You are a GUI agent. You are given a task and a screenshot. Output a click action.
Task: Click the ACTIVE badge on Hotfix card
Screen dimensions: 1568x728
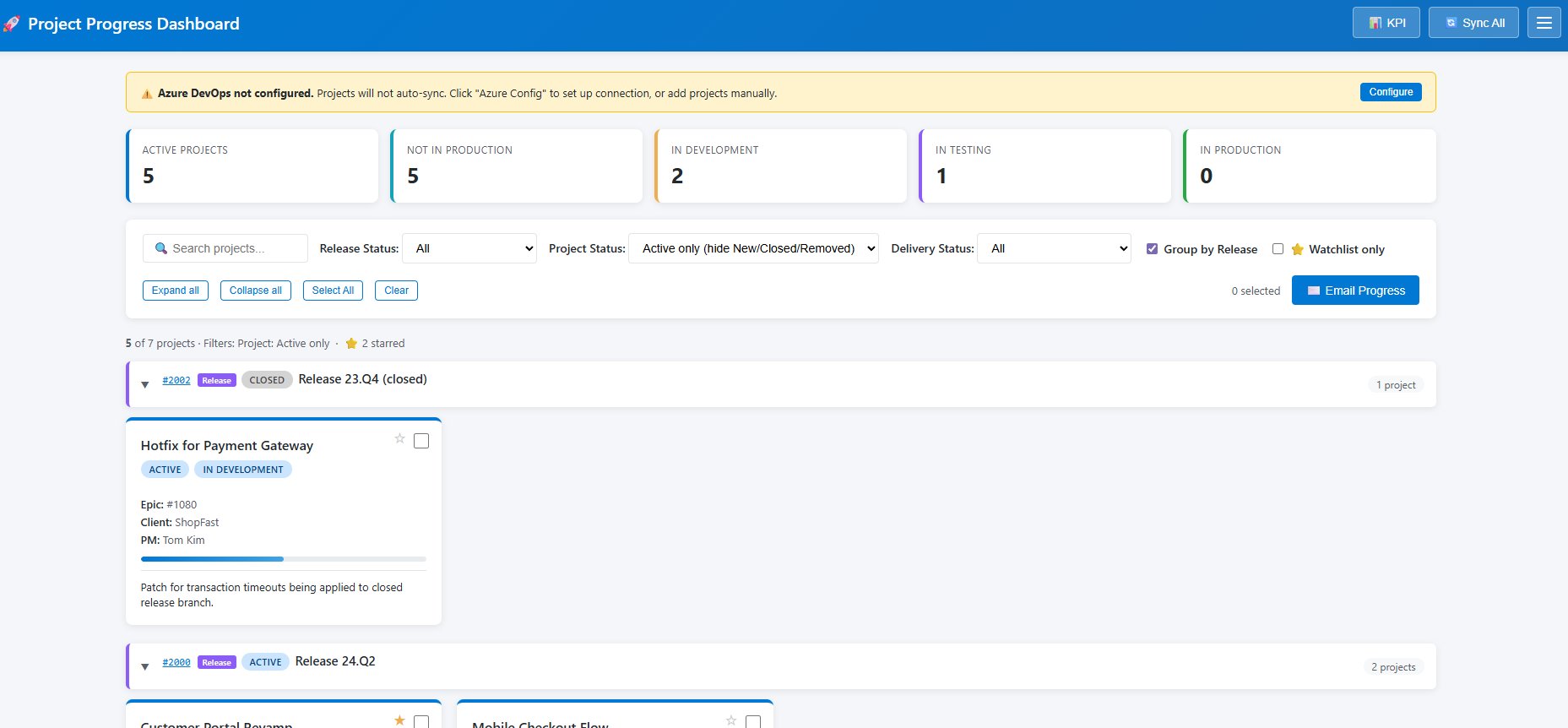pos(165,470)
